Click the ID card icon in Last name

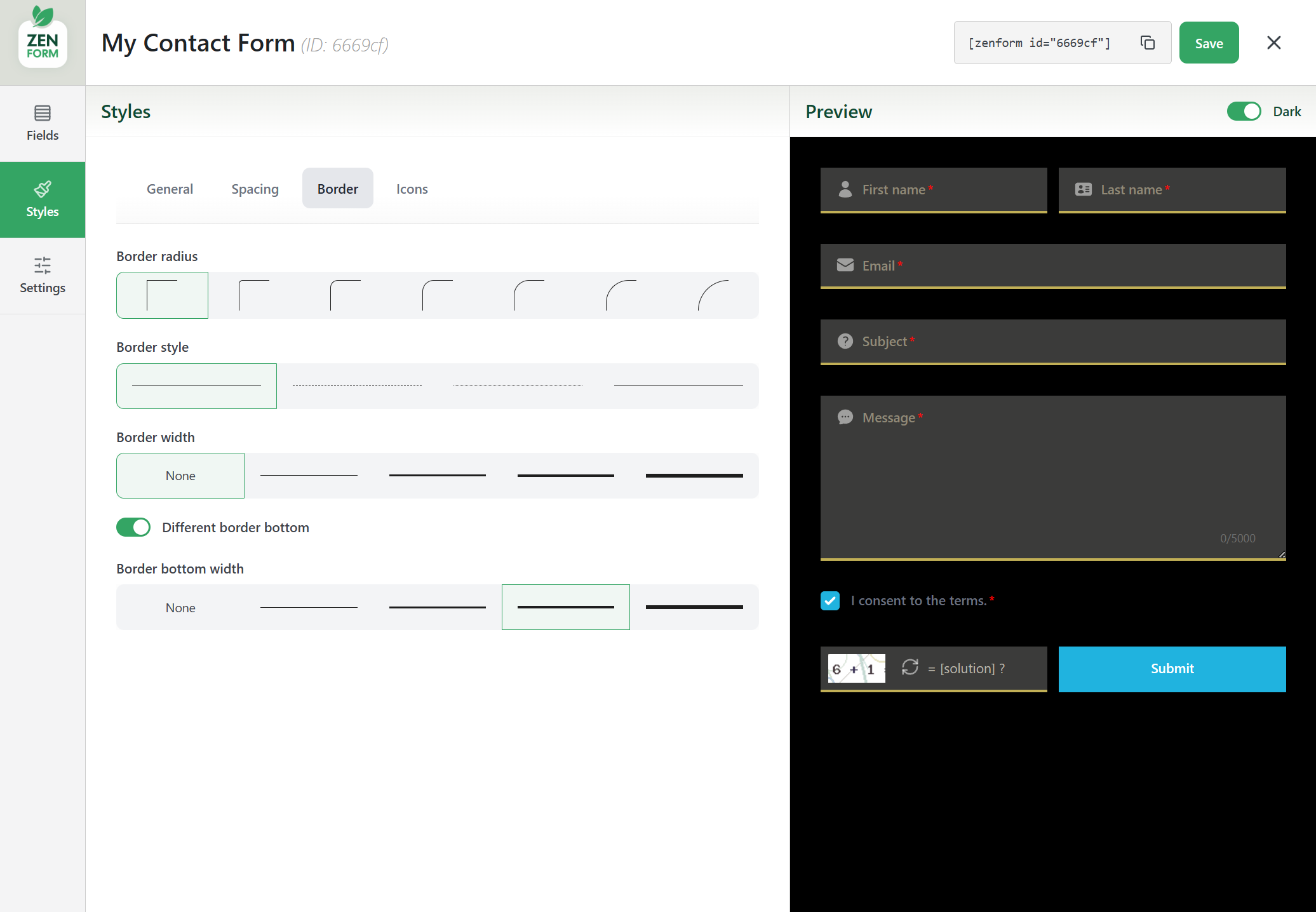tap(1084, 189)
